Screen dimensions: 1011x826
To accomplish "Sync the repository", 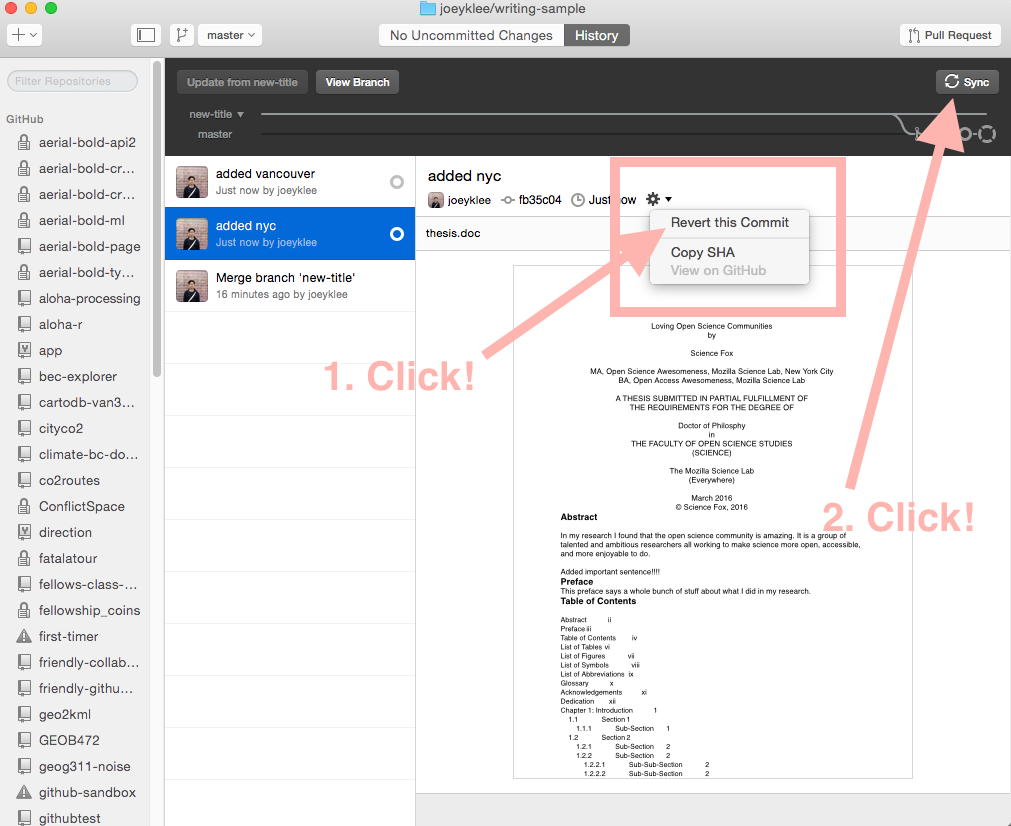I will pyautogui.click(x=967, y=82).
